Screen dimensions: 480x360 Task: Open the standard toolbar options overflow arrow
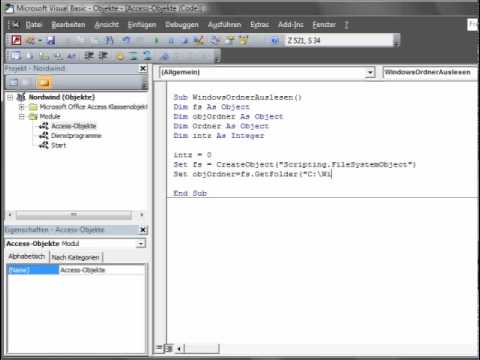point(396,41)
